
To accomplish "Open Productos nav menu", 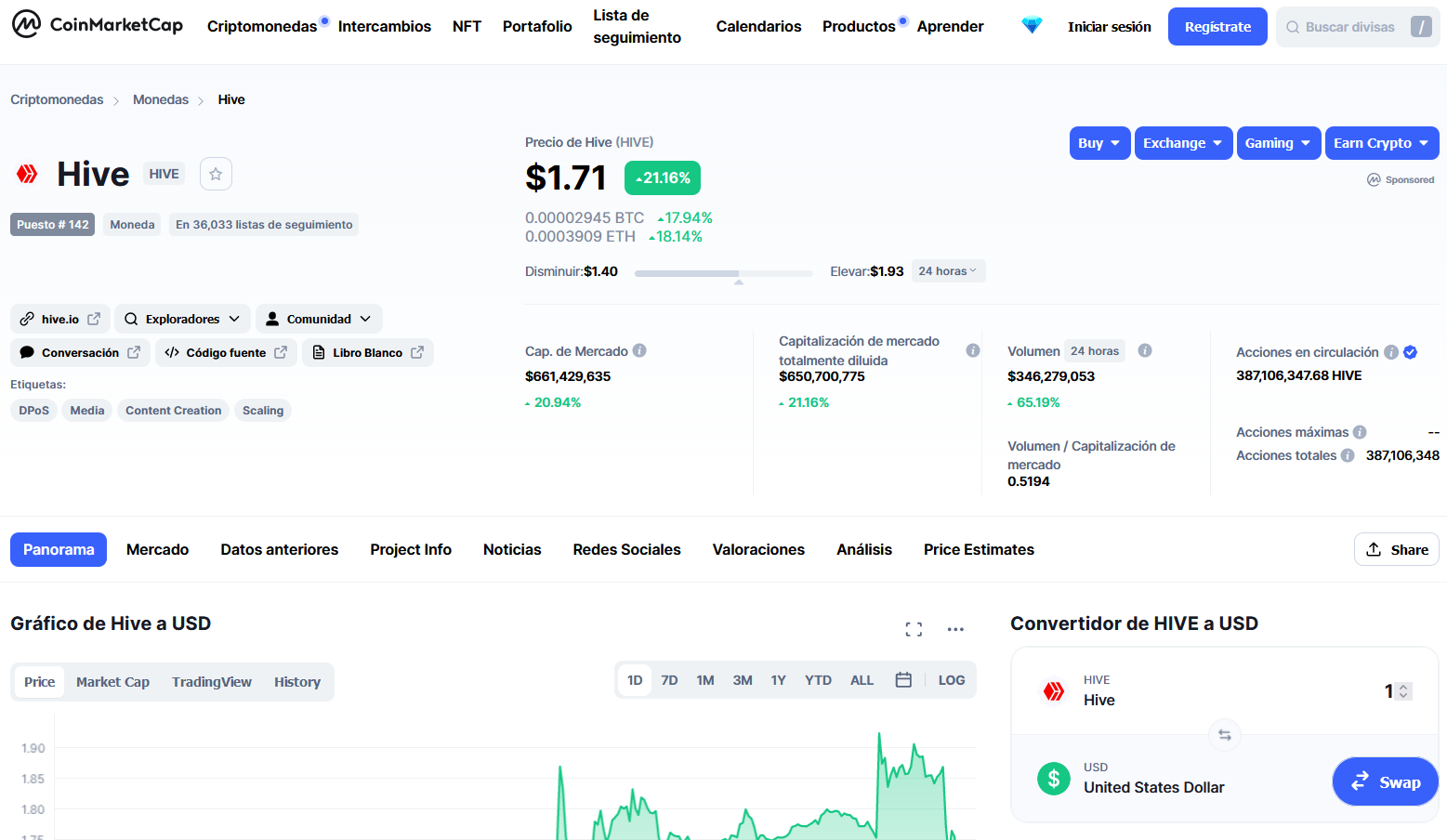I will tap(859, 26).
